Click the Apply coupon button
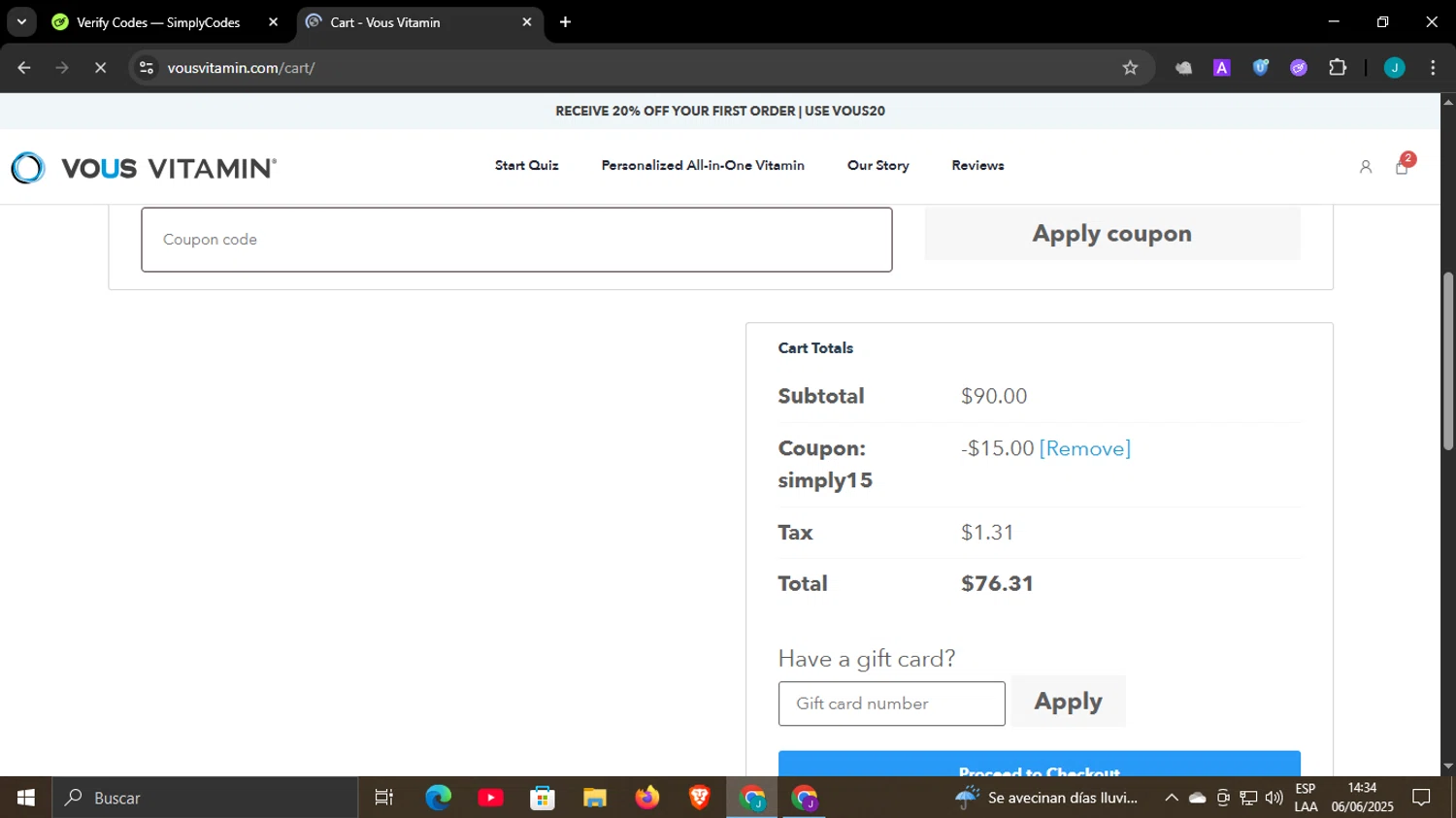The width and height of the screenshot is (1456, 818). click(x=1112, y=234)
